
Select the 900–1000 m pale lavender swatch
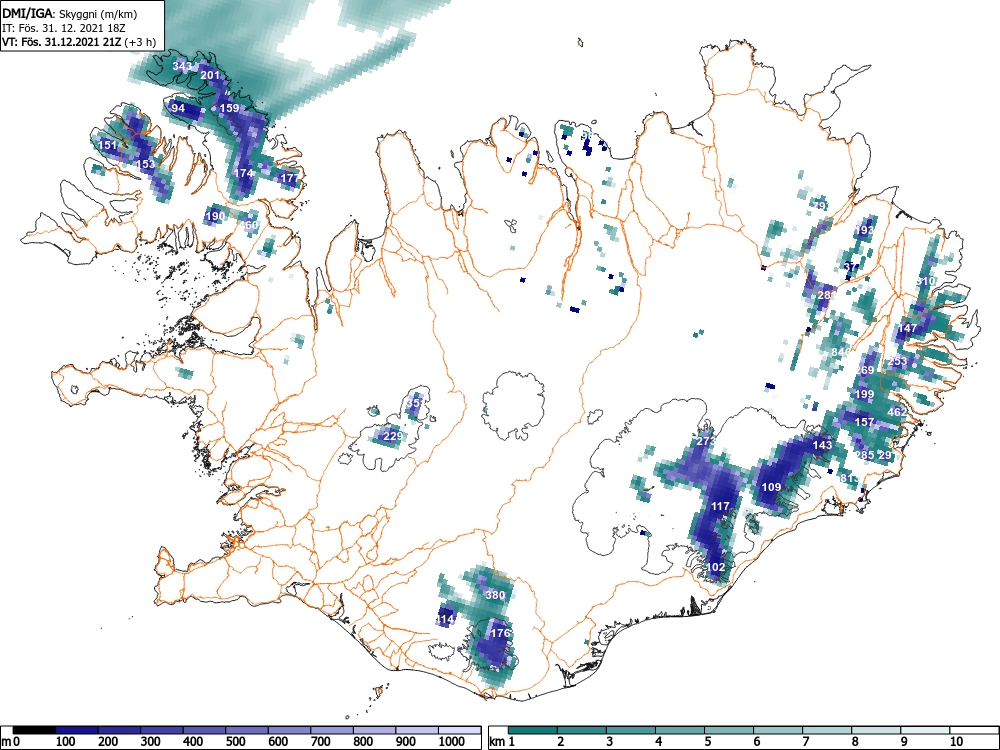417,730
